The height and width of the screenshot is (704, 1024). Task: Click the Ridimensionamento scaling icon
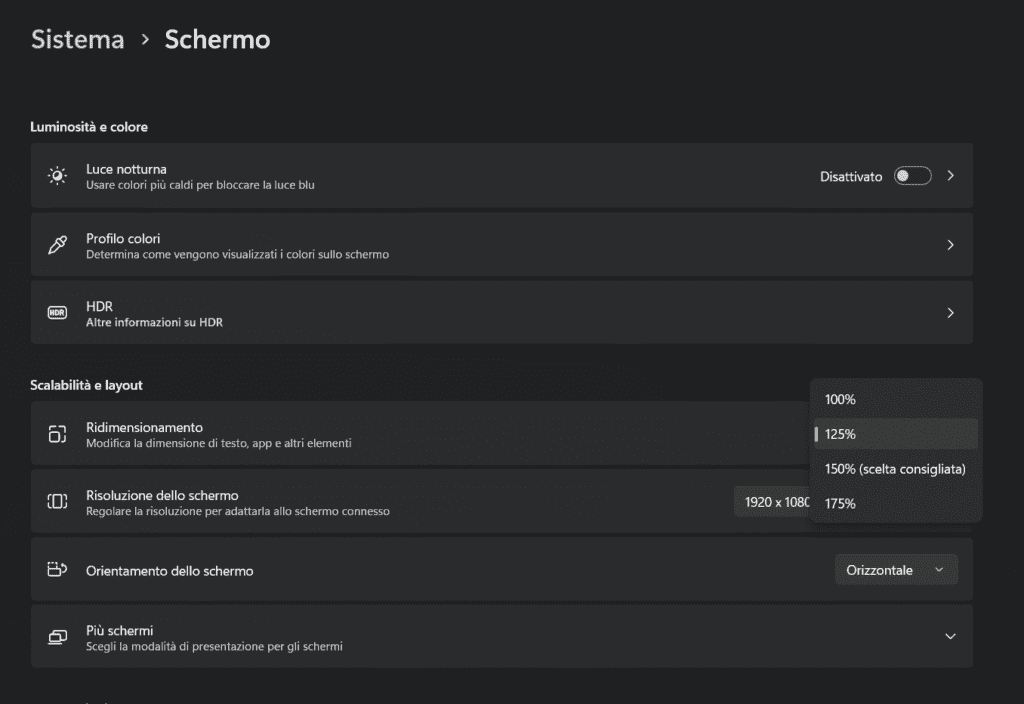click(x=57, y=434)
